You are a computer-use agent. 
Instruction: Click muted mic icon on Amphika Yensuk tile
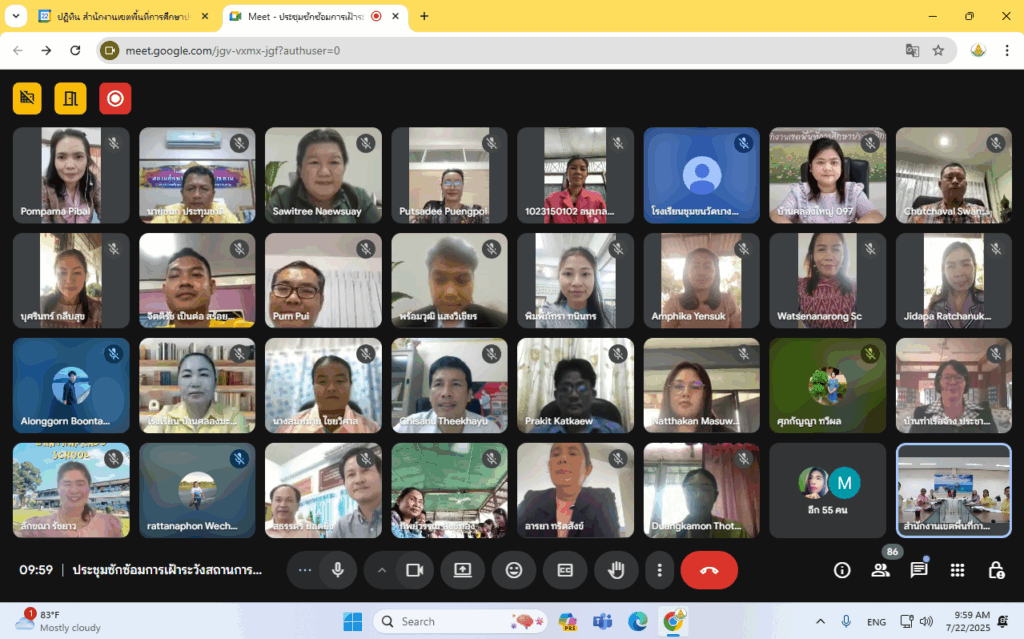[x=744, y=248]
